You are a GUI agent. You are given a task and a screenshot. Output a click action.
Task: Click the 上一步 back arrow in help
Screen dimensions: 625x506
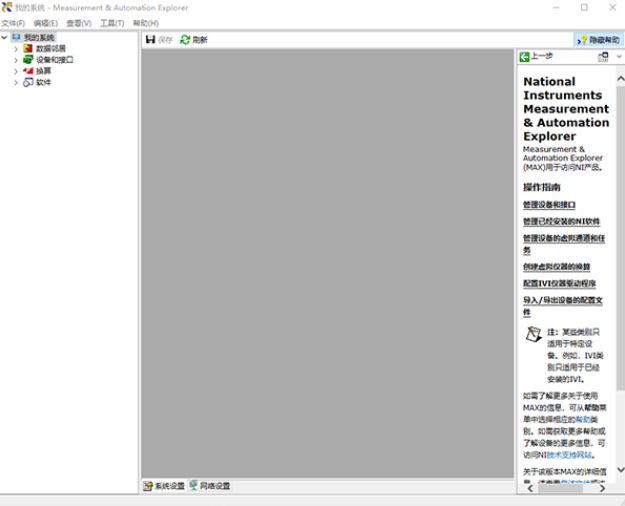524,57
